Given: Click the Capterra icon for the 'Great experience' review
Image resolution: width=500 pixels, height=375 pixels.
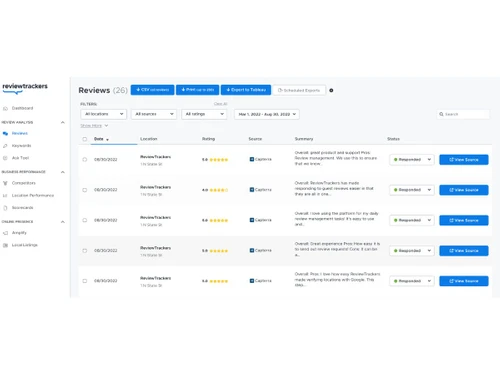Looking at the screenshot, I should 252,250.
